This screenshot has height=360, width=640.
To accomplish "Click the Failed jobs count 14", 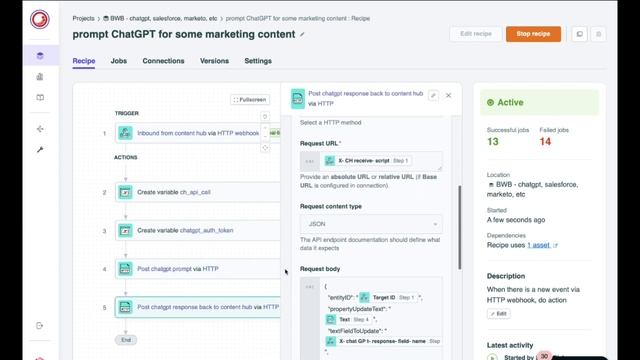I will coord(545,142).
